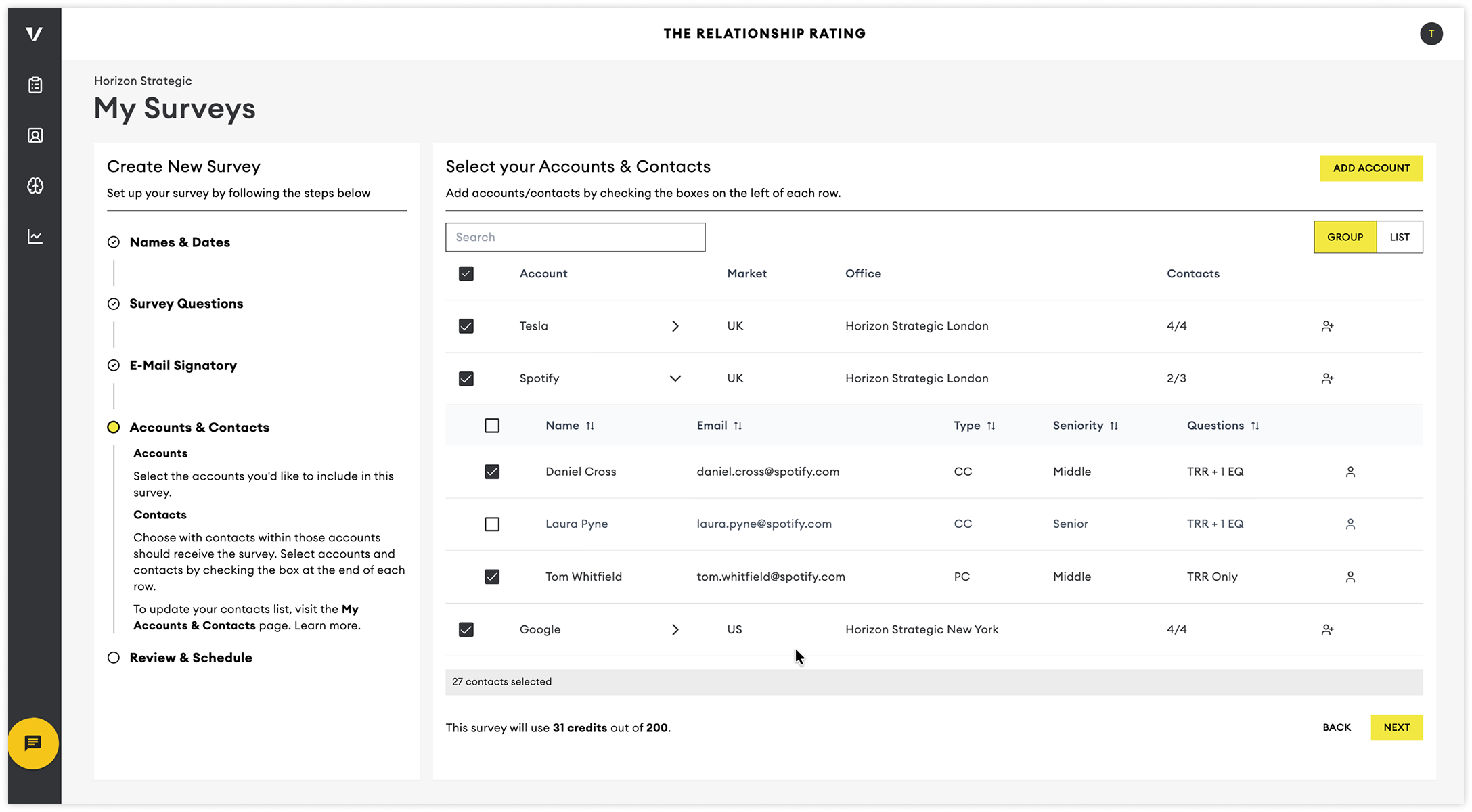Viewport: 1472px width, 812px height.
Task: Click the Office column header
Action: click(x=863, y=273)
